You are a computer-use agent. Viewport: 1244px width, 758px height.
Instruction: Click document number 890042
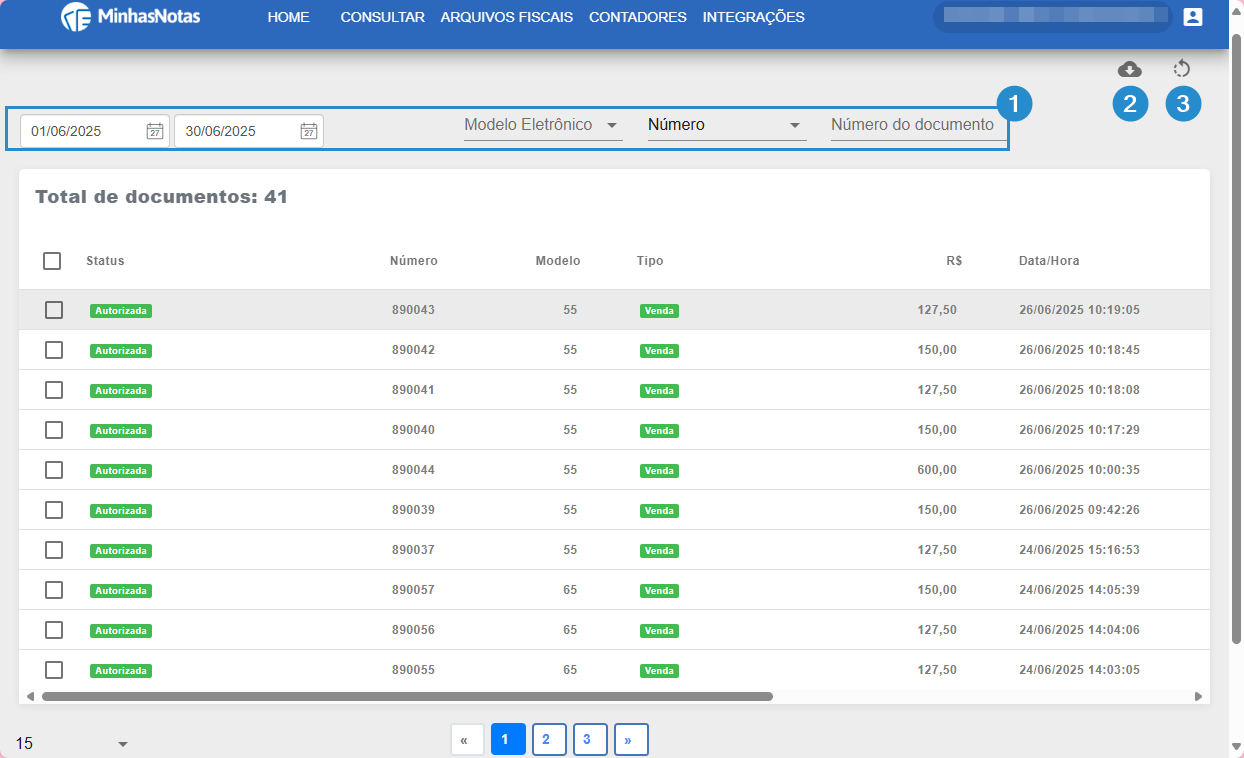tap(413, 350)
